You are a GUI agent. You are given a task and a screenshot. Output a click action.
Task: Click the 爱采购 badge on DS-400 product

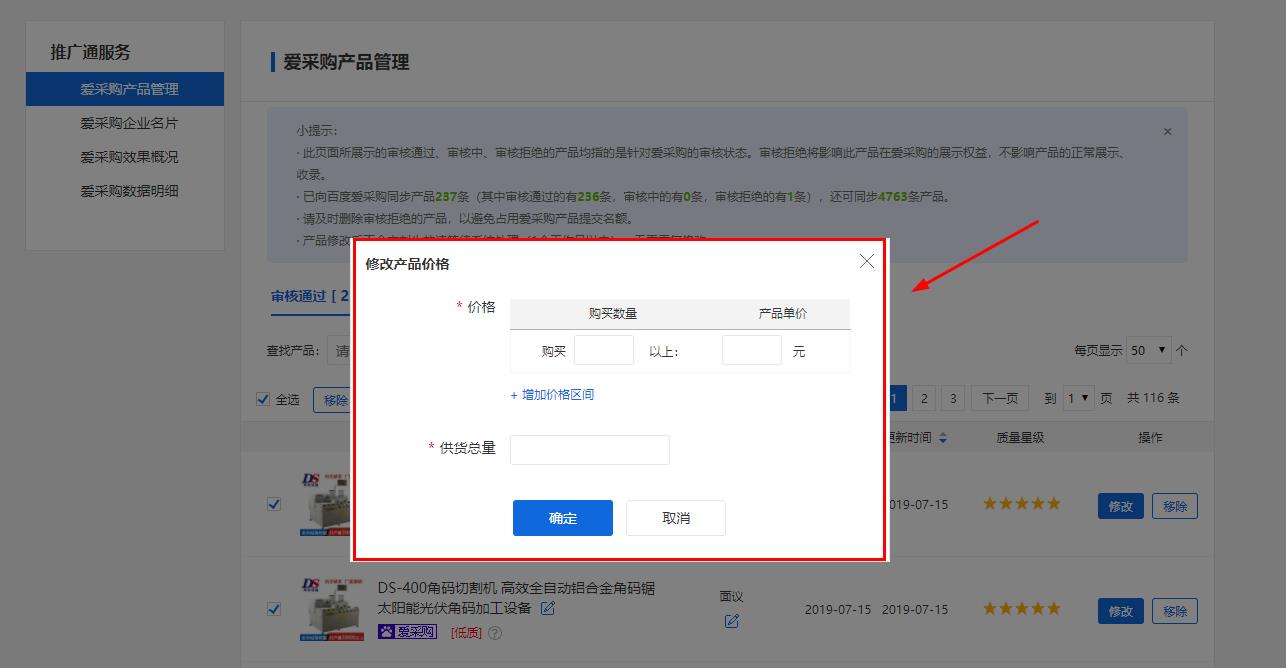click(407, 632)
